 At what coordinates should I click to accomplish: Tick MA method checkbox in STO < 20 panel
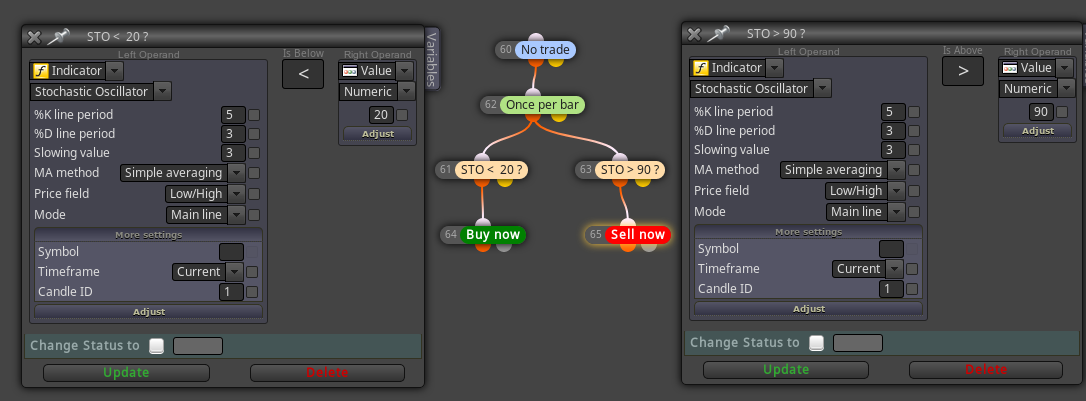254,173
